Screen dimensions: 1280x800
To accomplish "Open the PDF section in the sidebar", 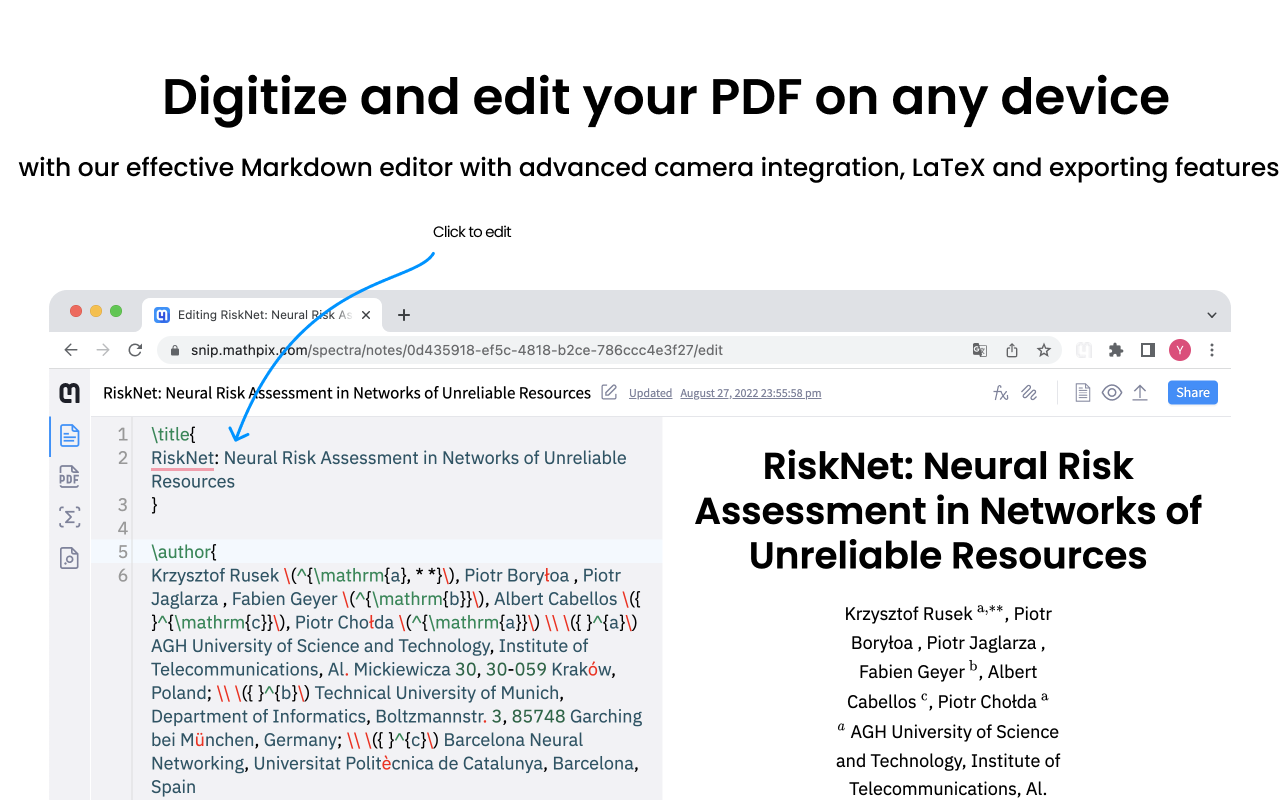I will point(69,477).
